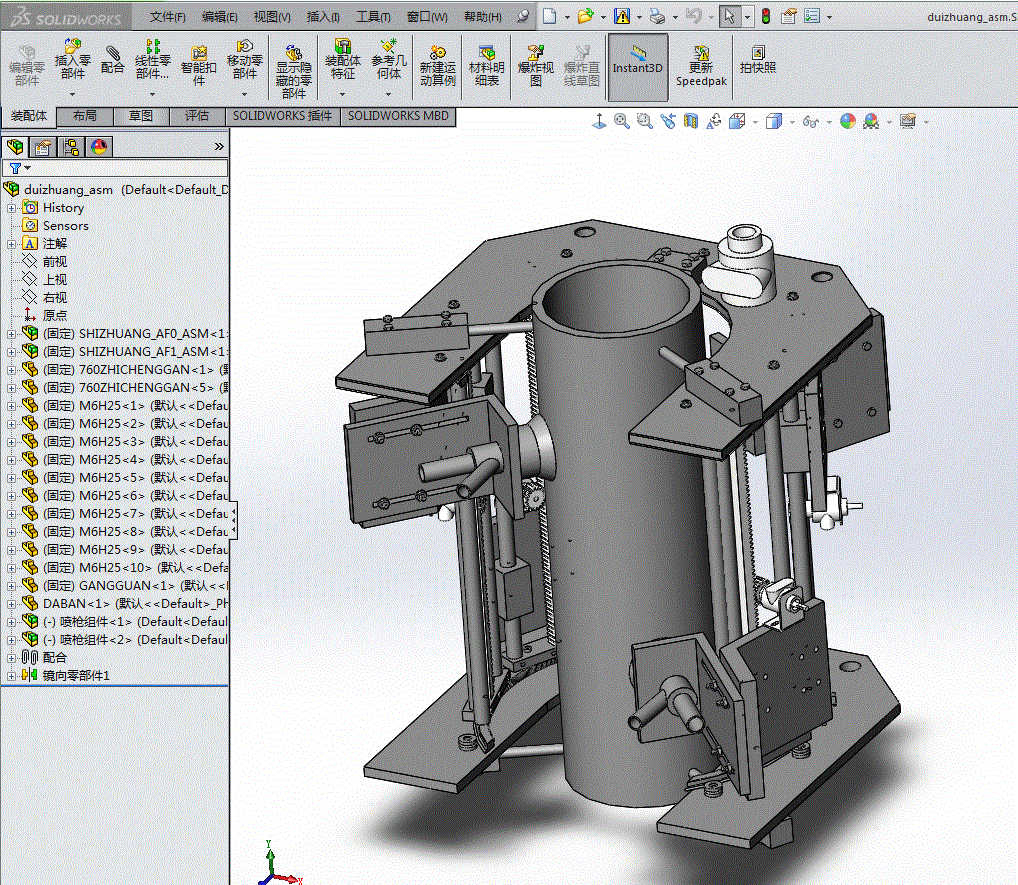The height and width of the screenshot is (885, 1018).
Task: Toggle the Instant3D button
Action: (x=637, y=60)
